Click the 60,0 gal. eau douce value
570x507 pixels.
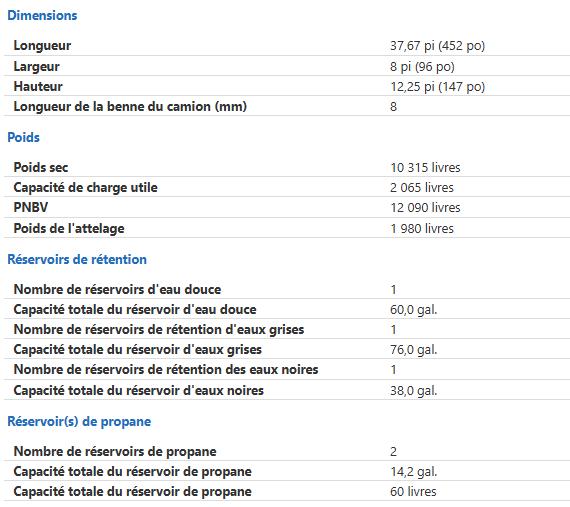pos(413,310)
